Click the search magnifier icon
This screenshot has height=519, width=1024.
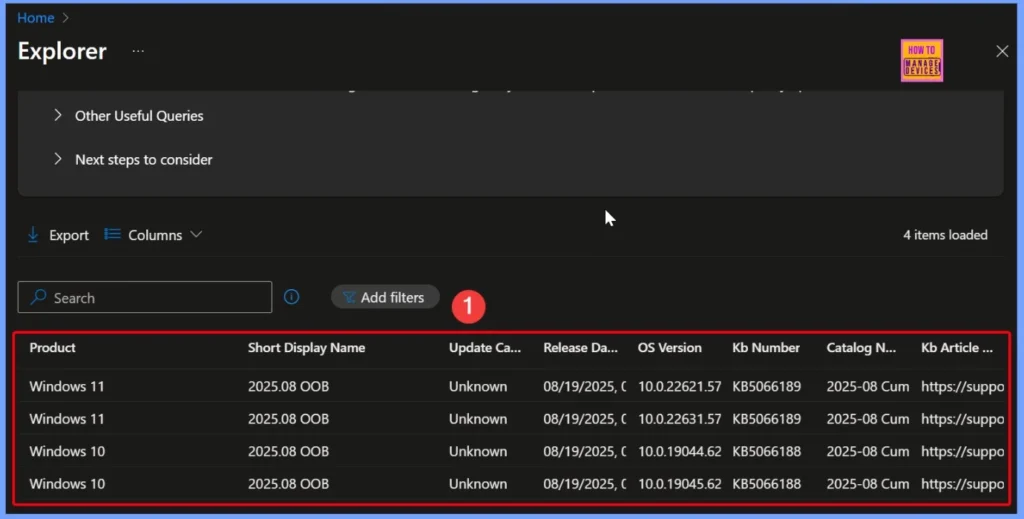point(39,297)
